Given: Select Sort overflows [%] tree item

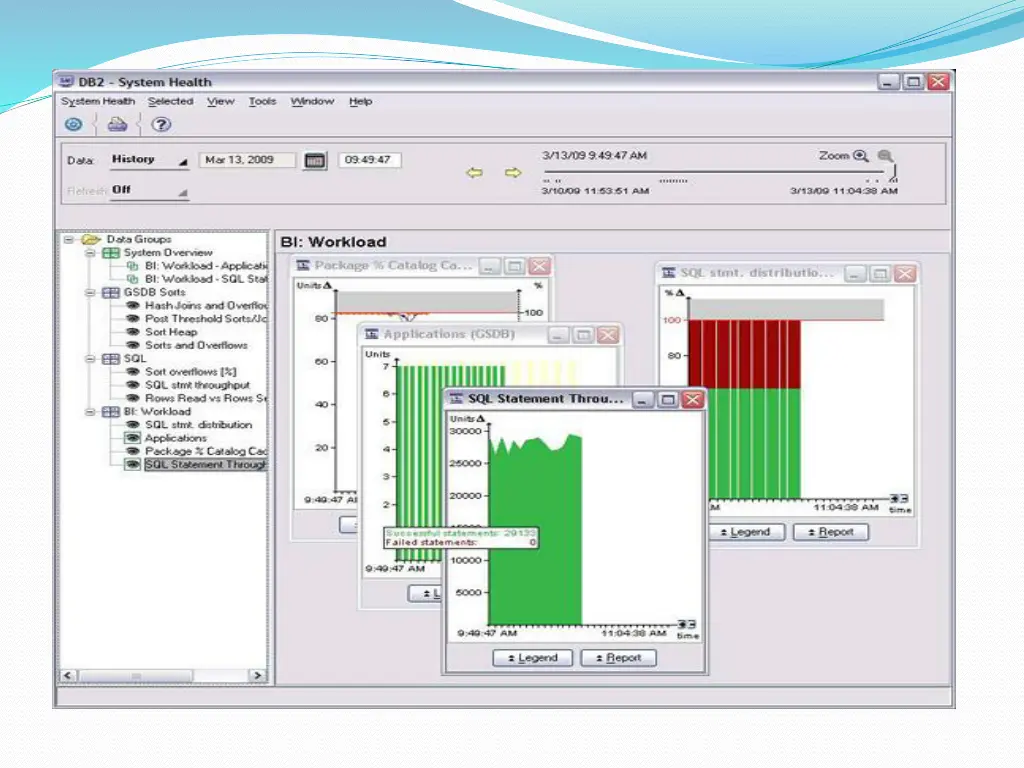Looking at the screenshot, I should pos(191,372).
